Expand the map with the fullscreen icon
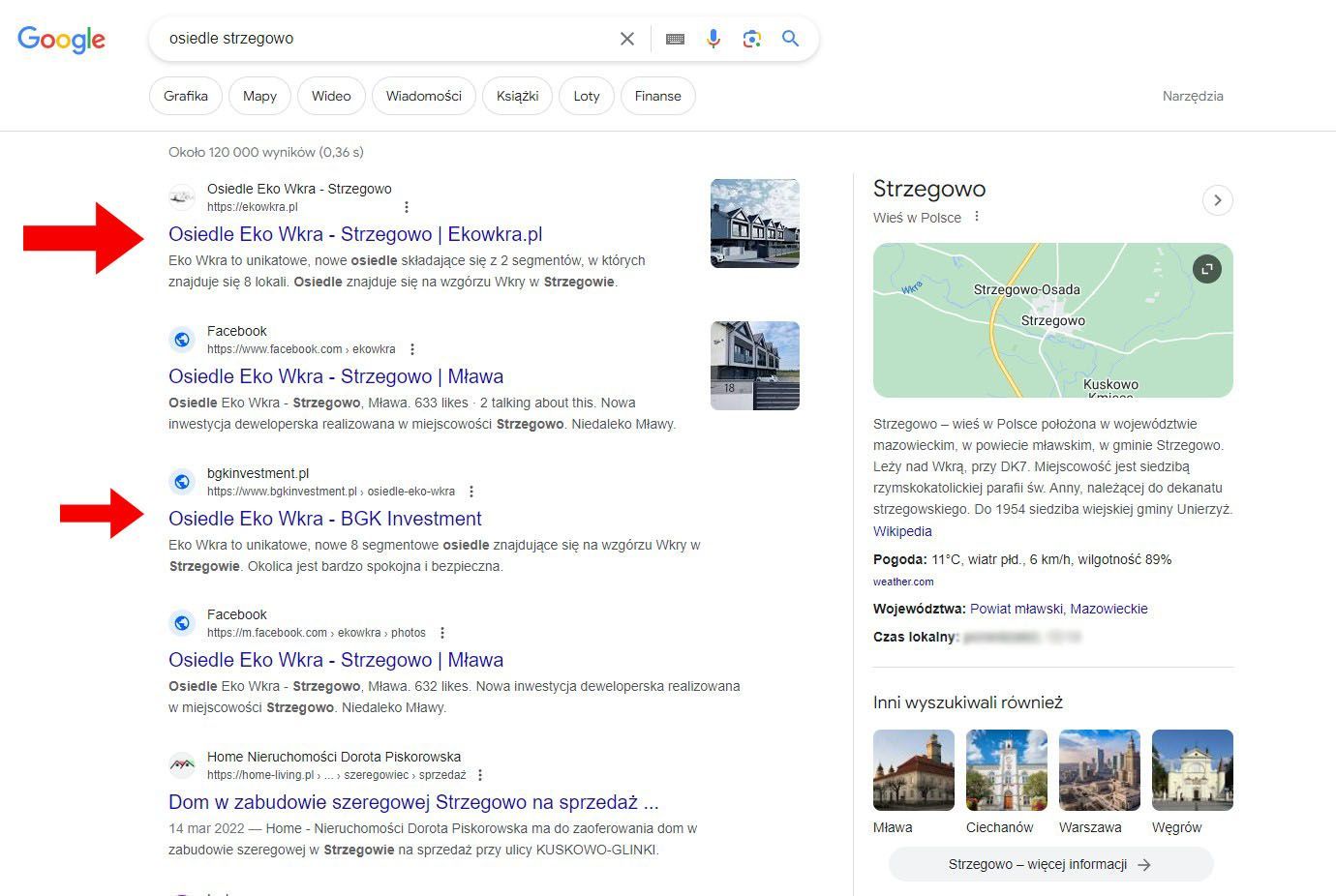The image size is (1336, 896). [x=1206, y=269]
